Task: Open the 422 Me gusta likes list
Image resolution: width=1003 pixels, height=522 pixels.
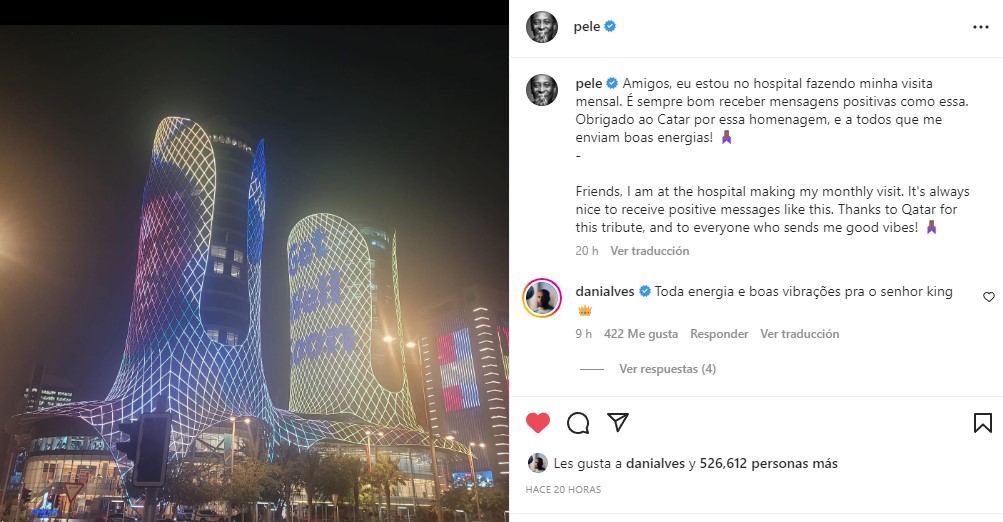Action: click(641, 334)
